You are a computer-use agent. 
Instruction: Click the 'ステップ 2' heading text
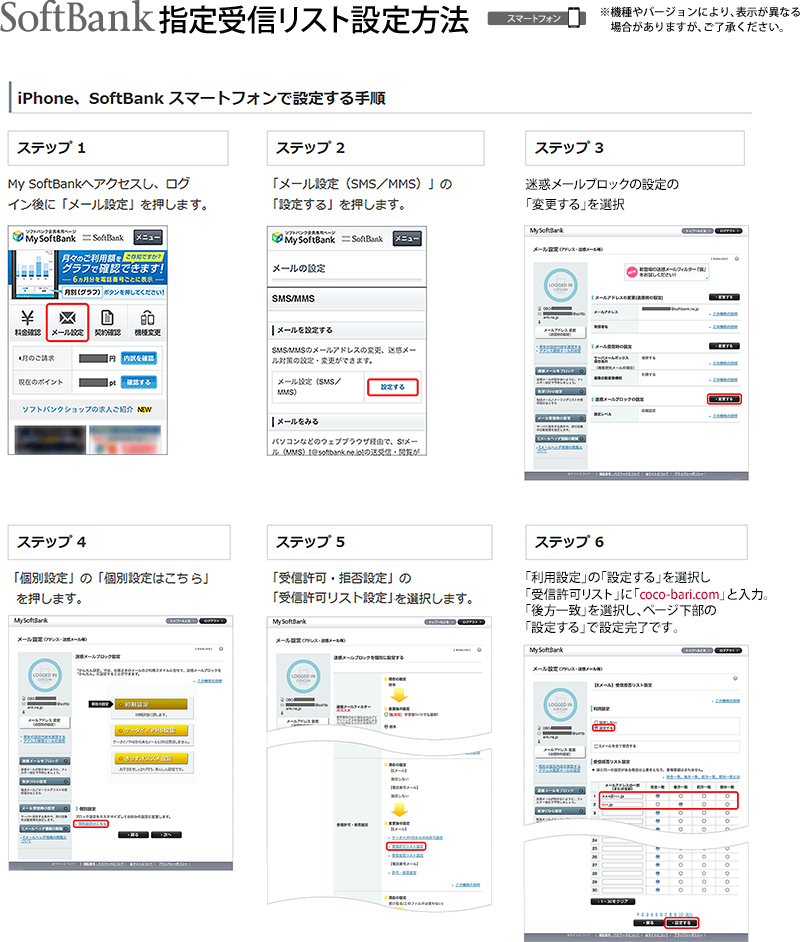(x=311, y=148)
